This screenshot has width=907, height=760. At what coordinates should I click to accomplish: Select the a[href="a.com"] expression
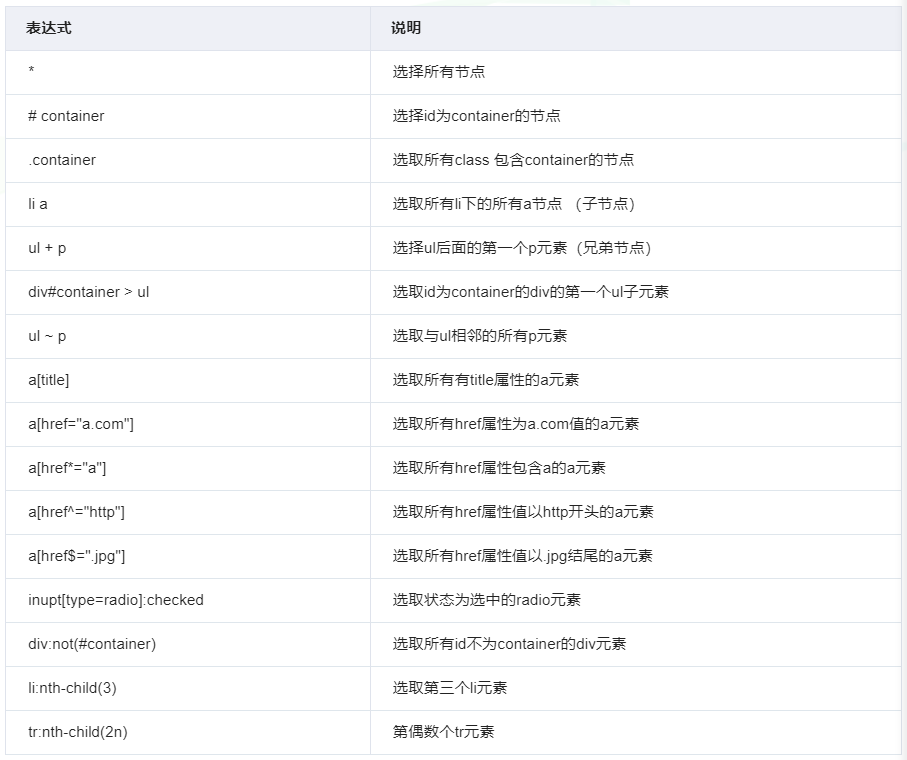pos(80,424)
